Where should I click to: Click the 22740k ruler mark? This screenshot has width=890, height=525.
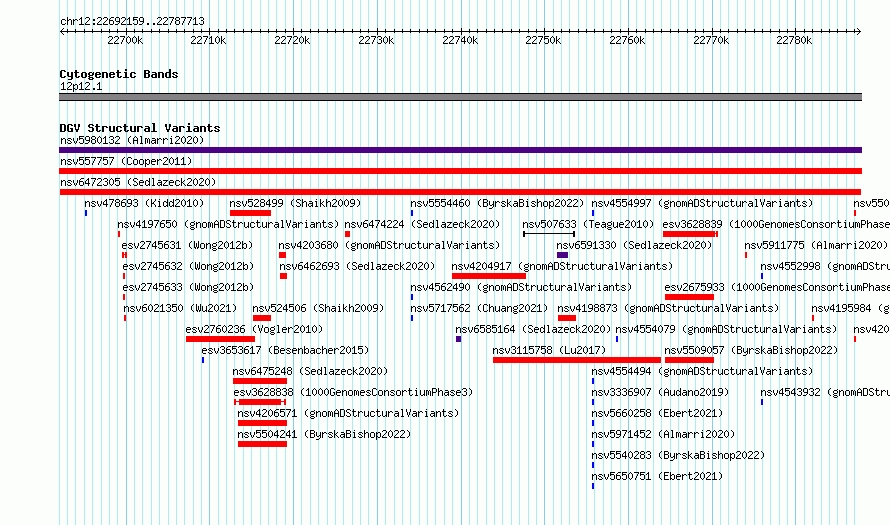[x=460, y=40]
